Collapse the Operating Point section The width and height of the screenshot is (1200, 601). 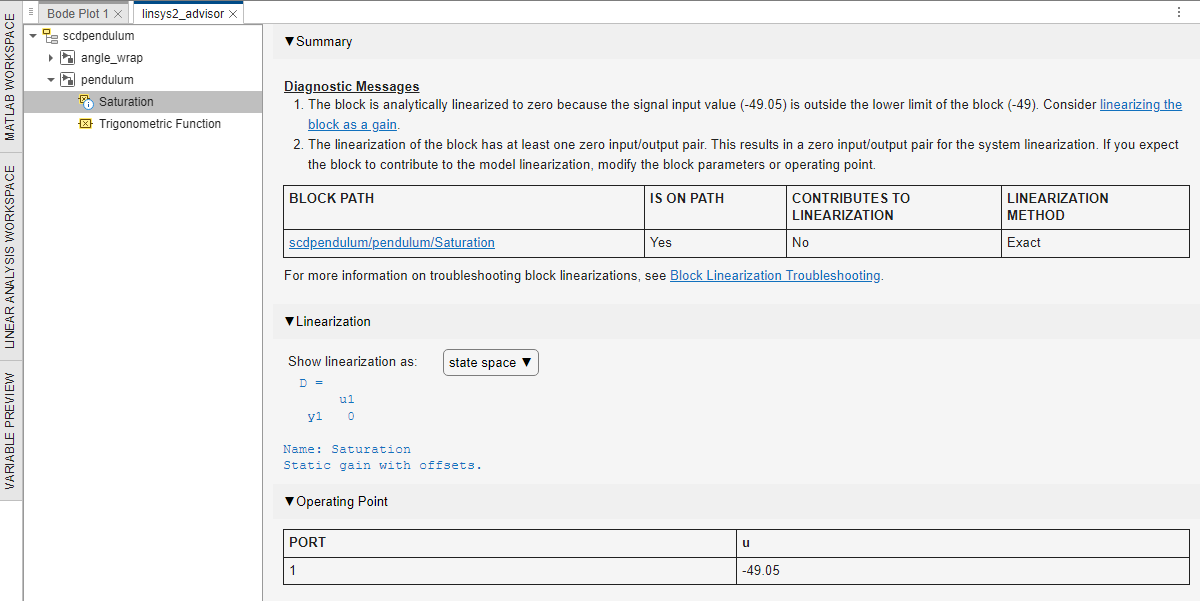288,501
